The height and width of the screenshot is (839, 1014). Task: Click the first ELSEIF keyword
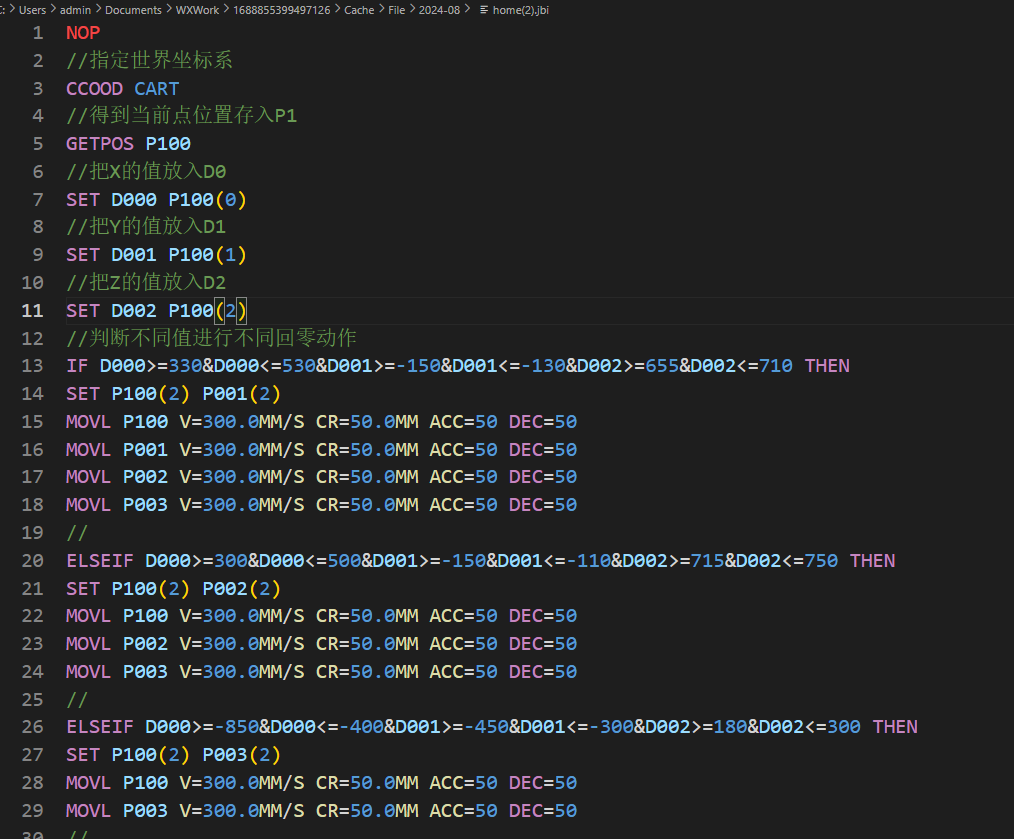(100, 560)
